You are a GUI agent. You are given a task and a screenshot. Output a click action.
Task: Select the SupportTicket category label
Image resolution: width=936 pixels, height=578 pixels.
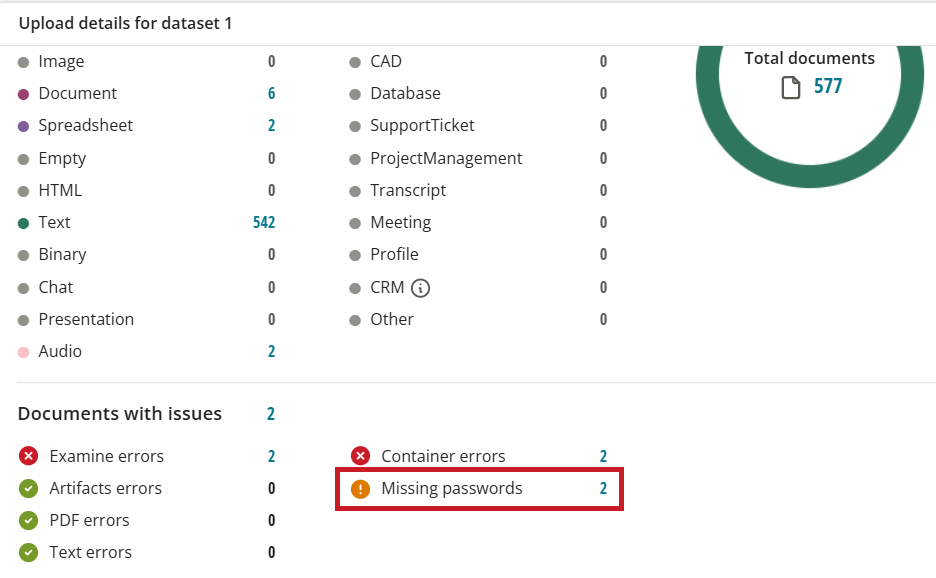click(422, 125)
